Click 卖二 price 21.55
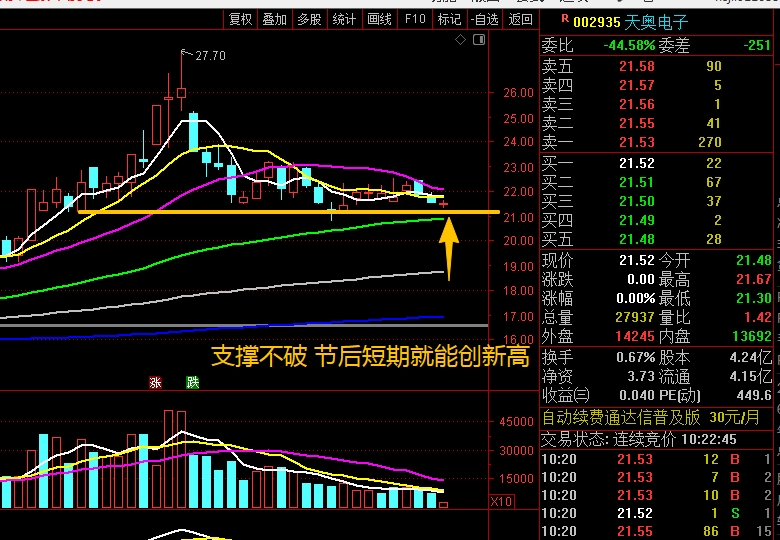Screen dimensions: 780x540 (637, 123)
